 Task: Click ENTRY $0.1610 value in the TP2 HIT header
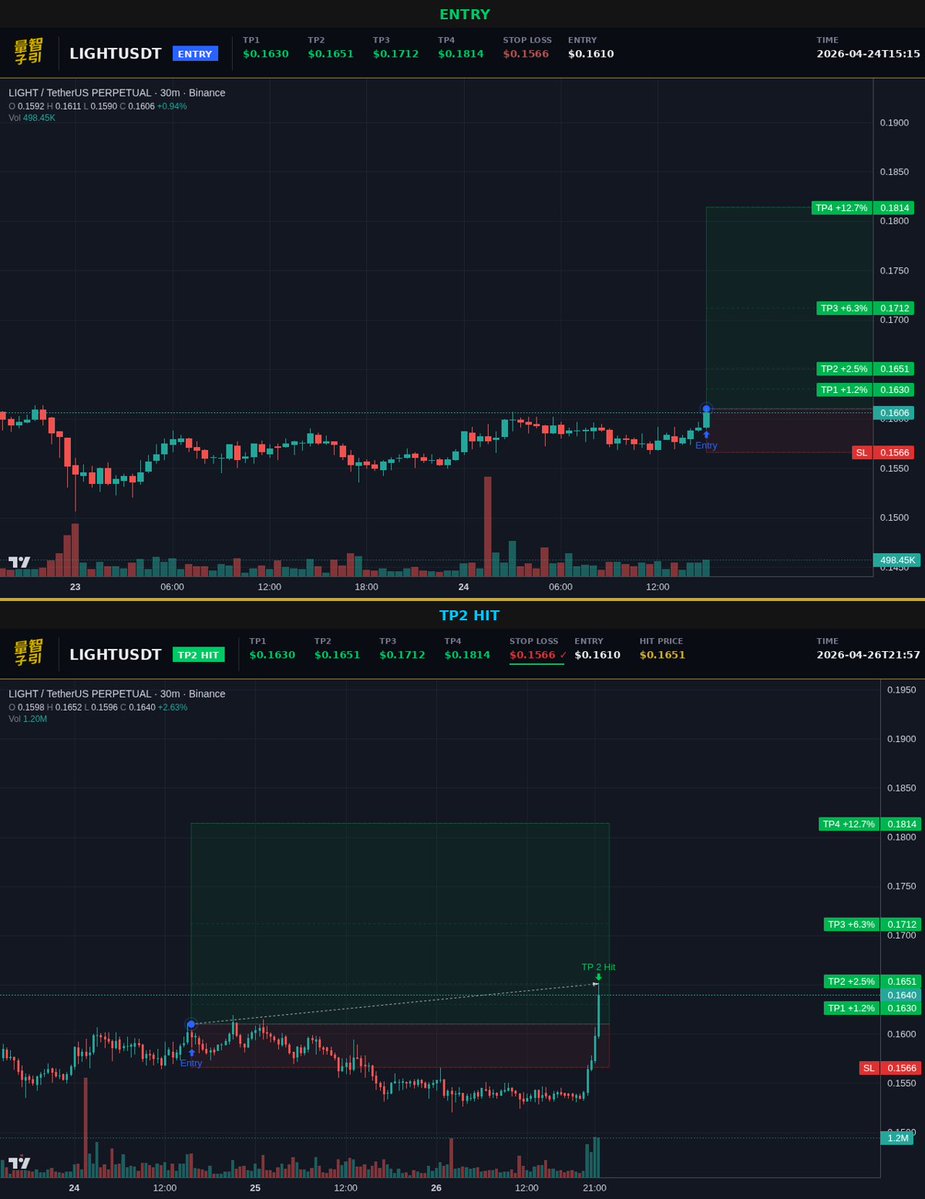[598, 655]
